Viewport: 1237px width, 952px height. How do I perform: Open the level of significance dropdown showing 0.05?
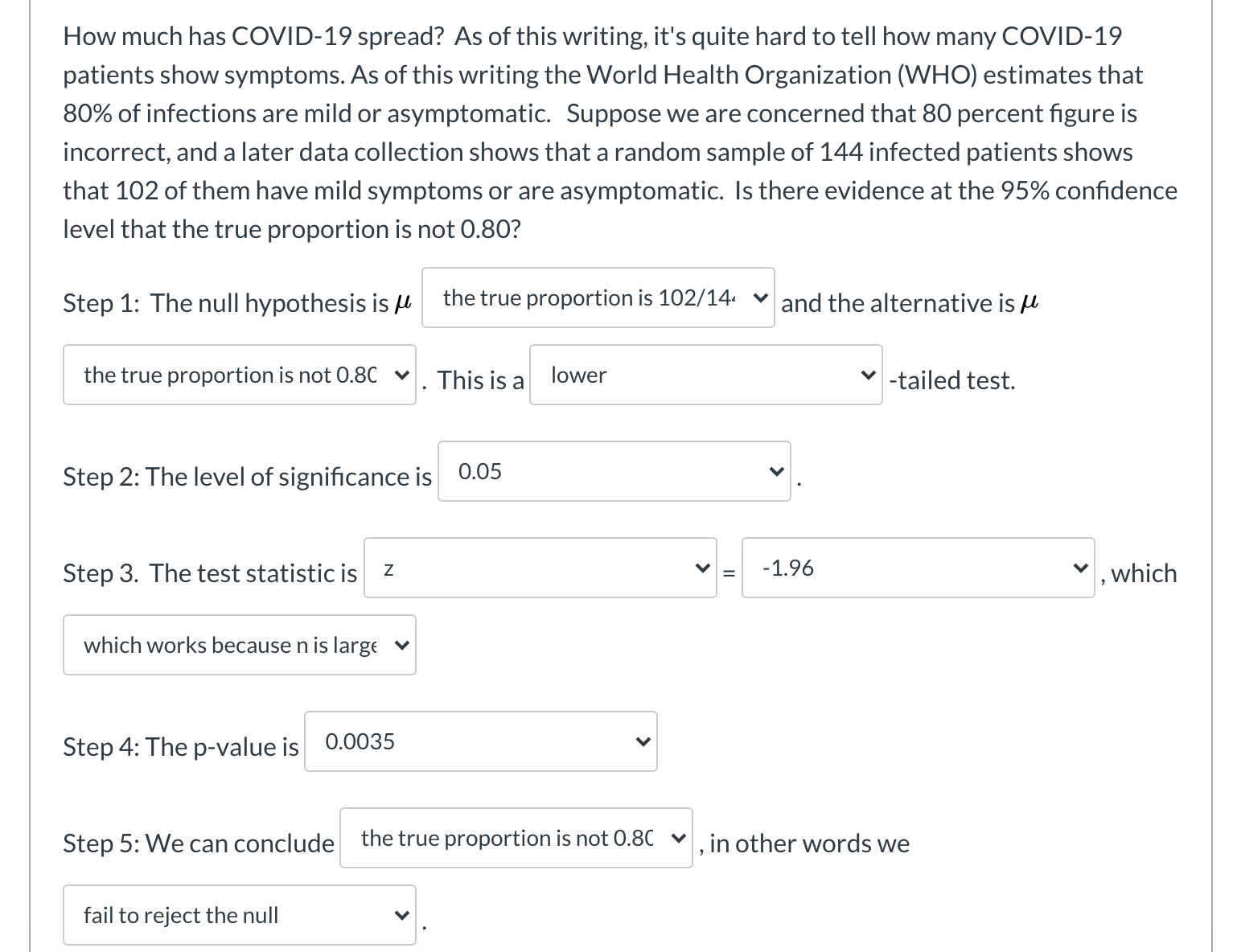[614, 472]
